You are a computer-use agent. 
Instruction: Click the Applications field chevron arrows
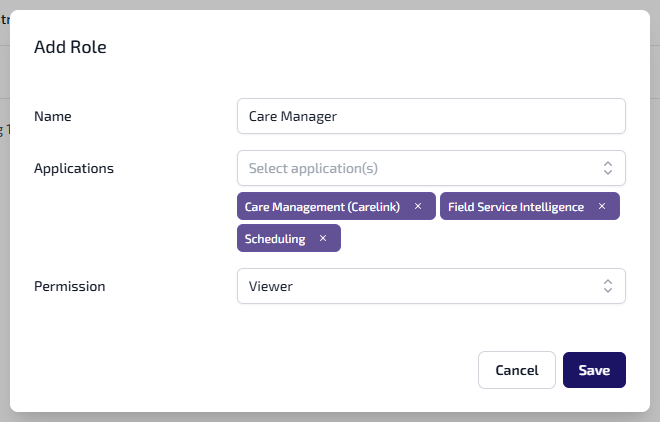pos(607,168)
